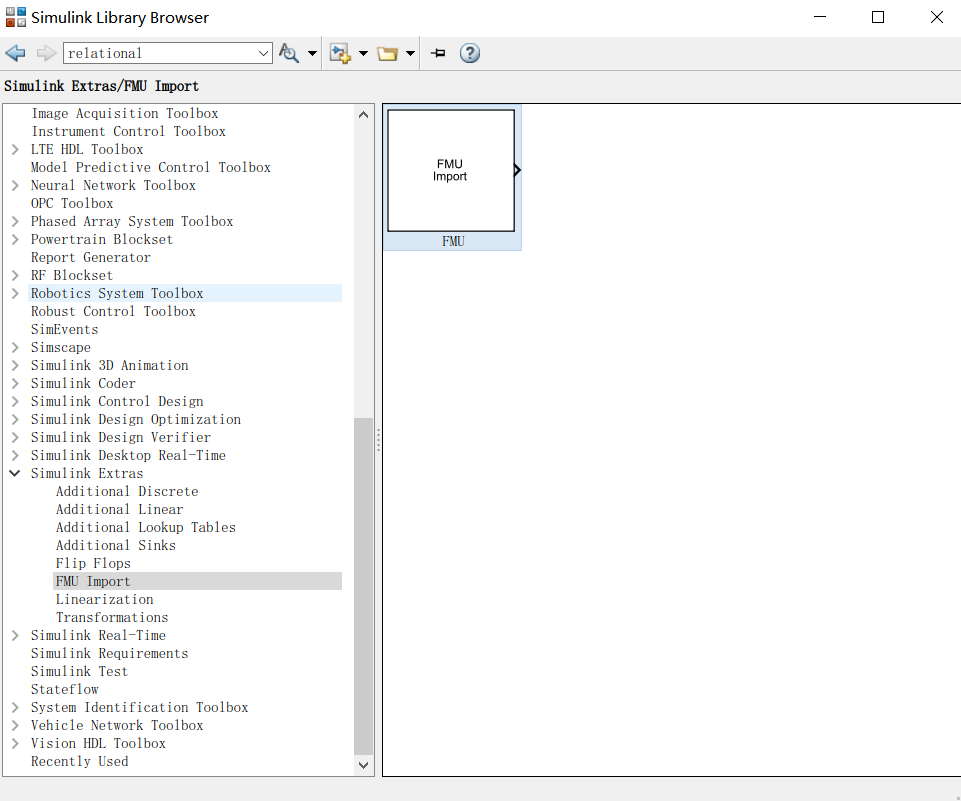
Task: Open Transformations sublibrary
Action: (x=112, y=618)
